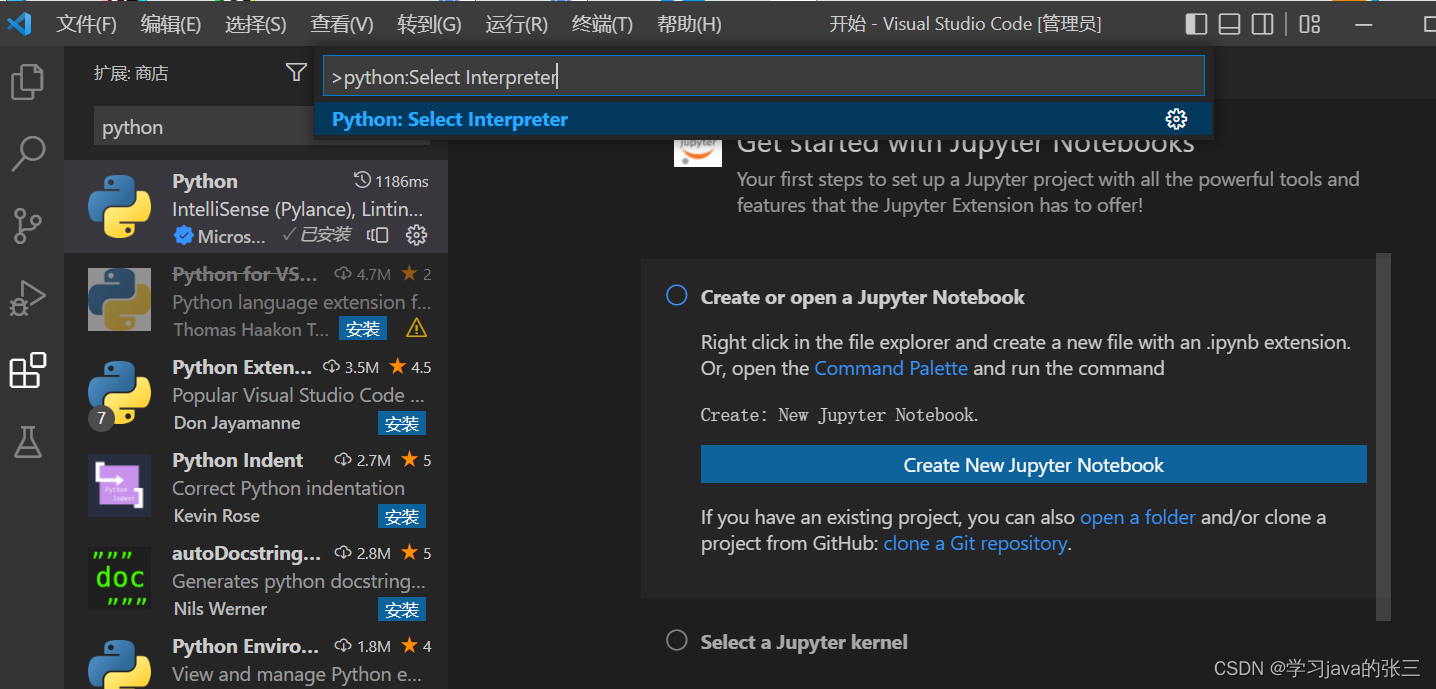Click the walkthrough vertical scrollbar
Viewport: 1436px width, 689px height.
tap(1383, 436)
